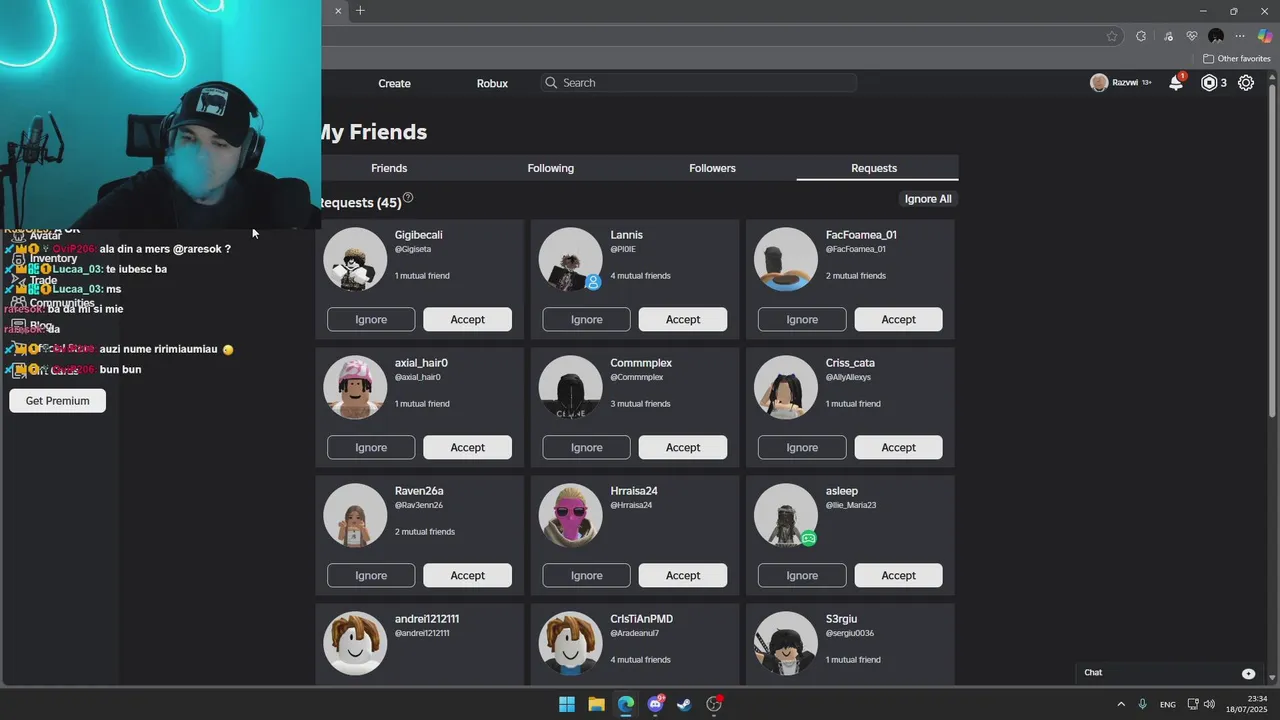The width and height of the screenshot is (1280, 720).
Task: Click the Razvwi profile avatar in the Roblox header
Action: tap(1099, 83)
